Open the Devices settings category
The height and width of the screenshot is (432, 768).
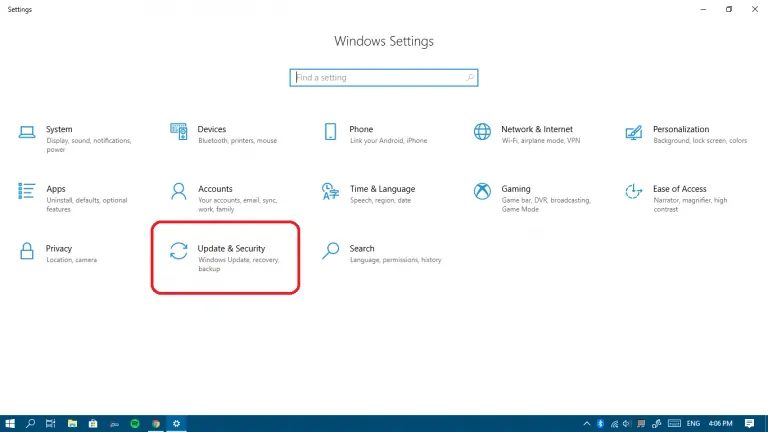pyautogui.click(x=224, y=134)
